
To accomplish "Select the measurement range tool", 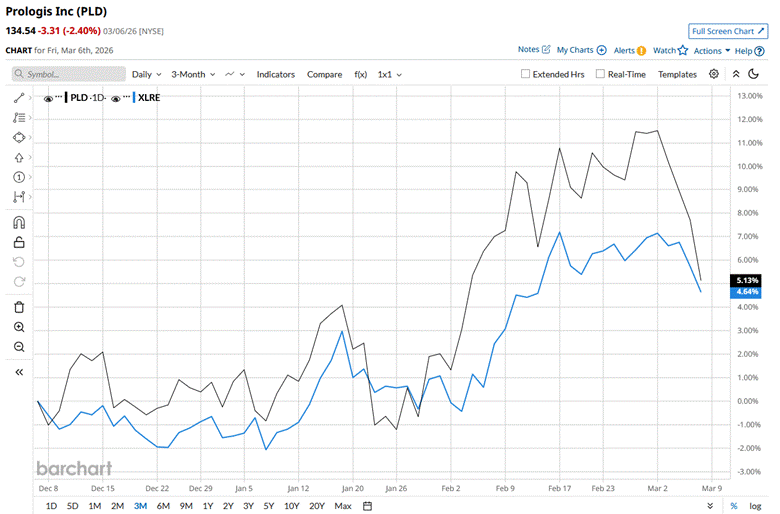I will coord(19,197).
